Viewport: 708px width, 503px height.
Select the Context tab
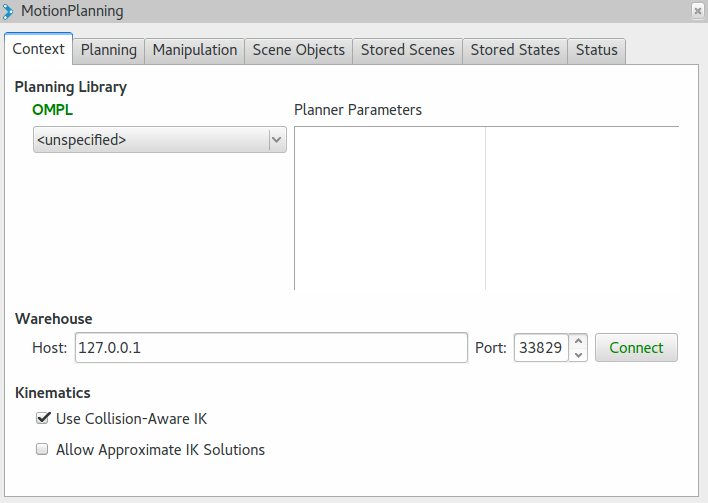39,49
